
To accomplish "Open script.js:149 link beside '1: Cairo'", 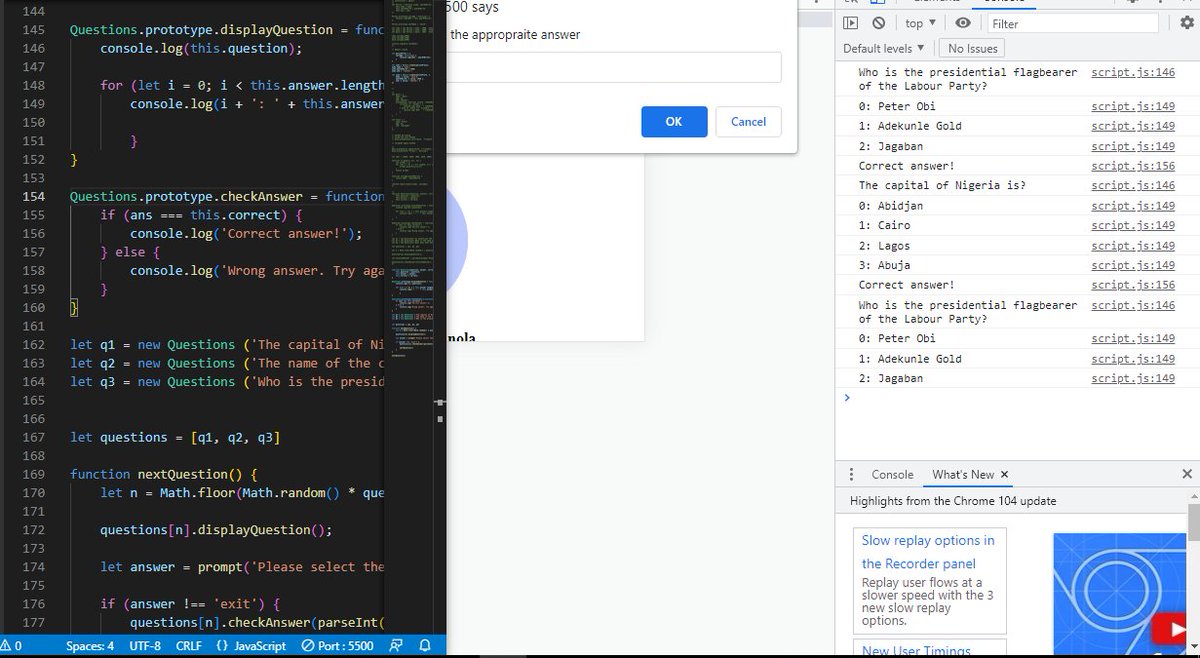I will tap(1133, 225).
